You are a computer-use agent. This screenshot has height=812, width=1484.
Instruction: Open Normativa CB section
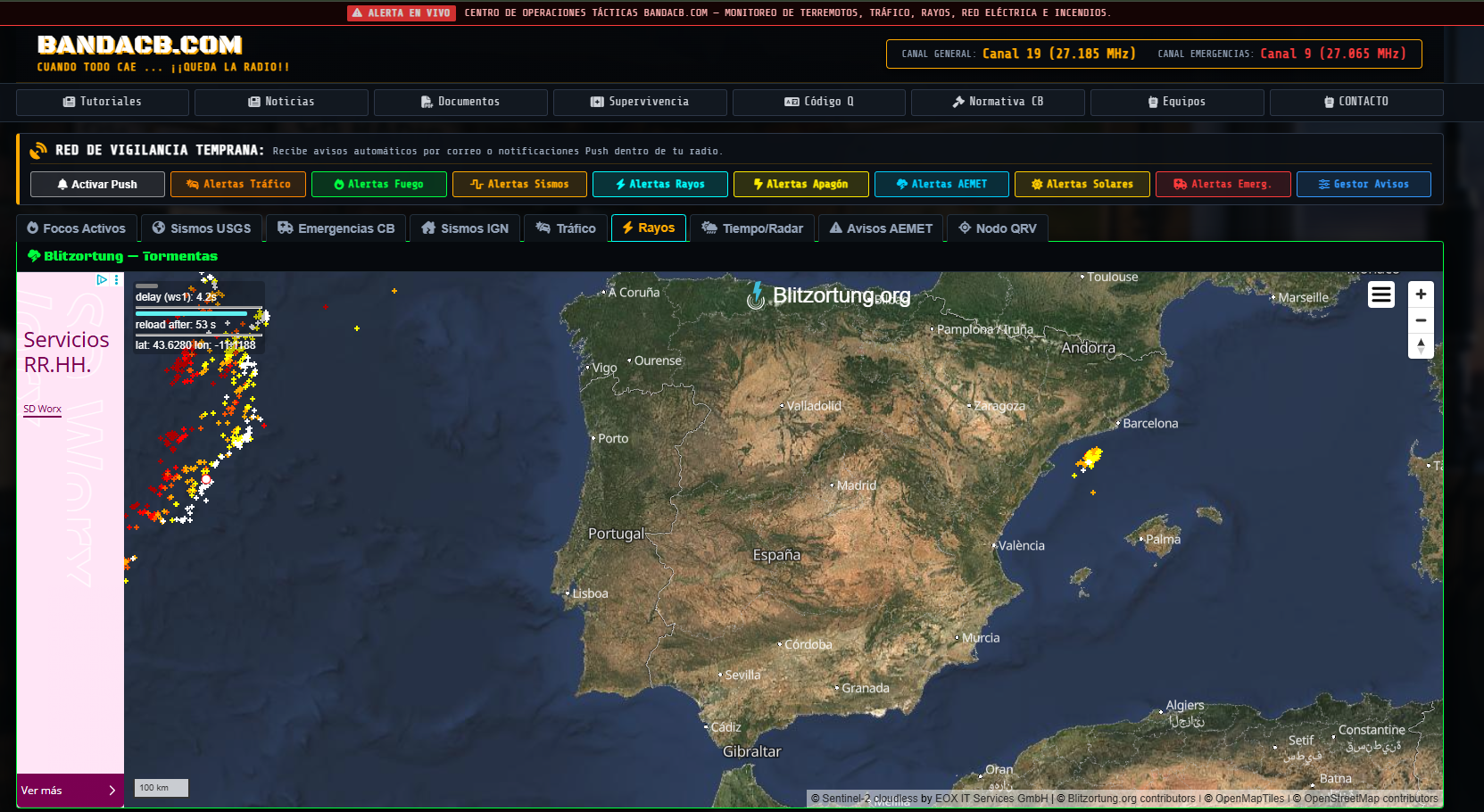point(998,102)
